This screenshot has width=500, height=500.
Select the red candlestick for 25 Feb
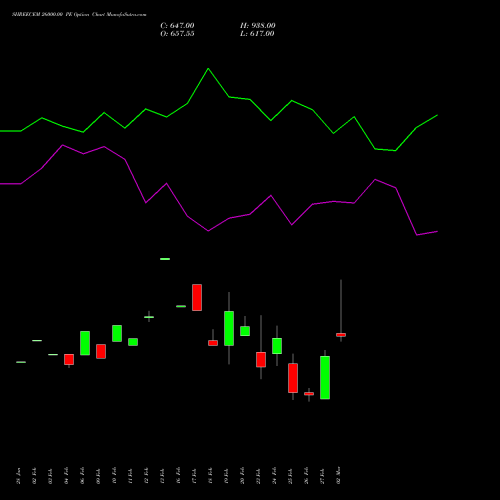(293, 378)
